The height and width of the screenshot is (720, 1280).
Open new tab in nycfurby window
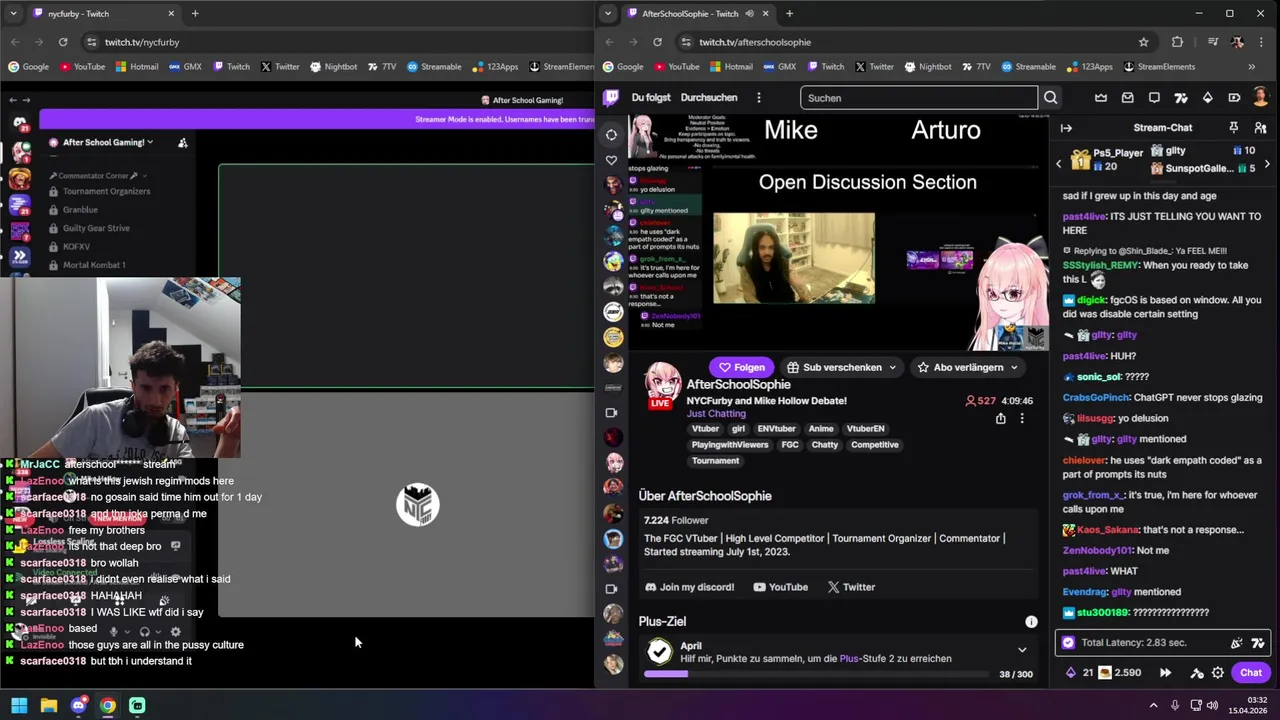tap(195, 14)
